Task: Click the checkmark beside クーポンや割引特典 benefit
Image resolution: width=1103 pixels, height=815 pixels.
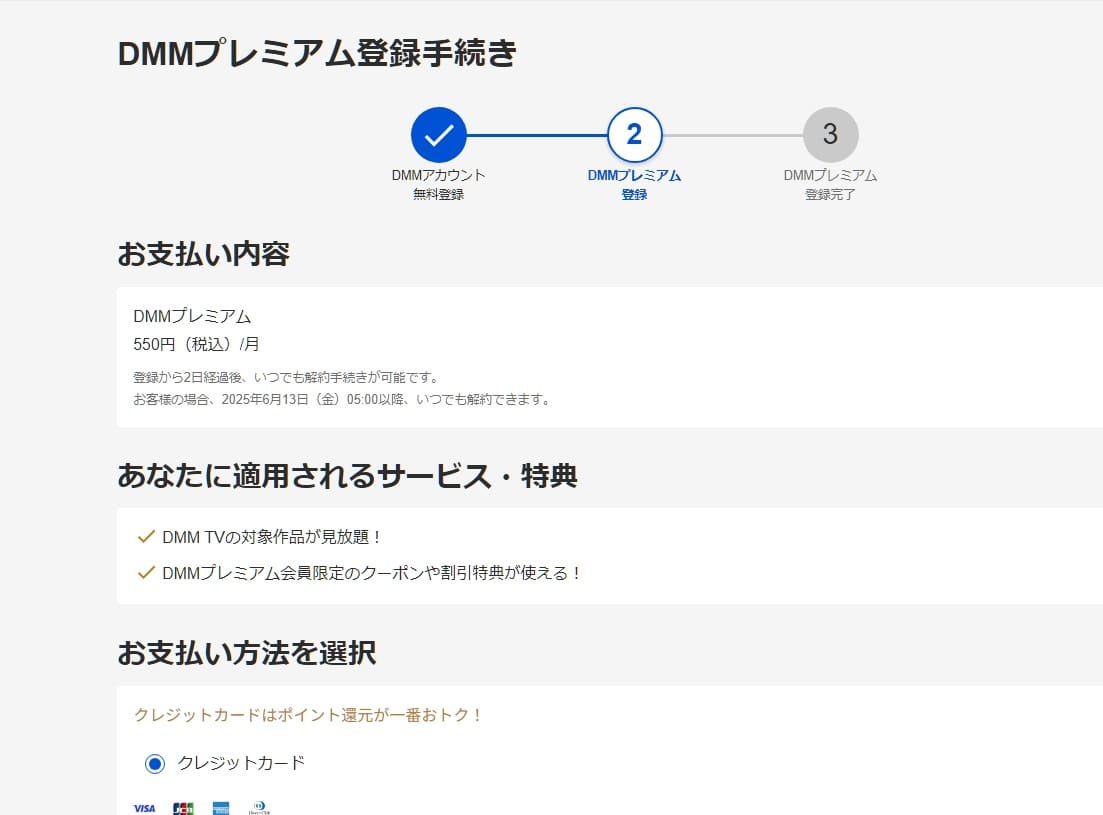Action: pos(146,572)
